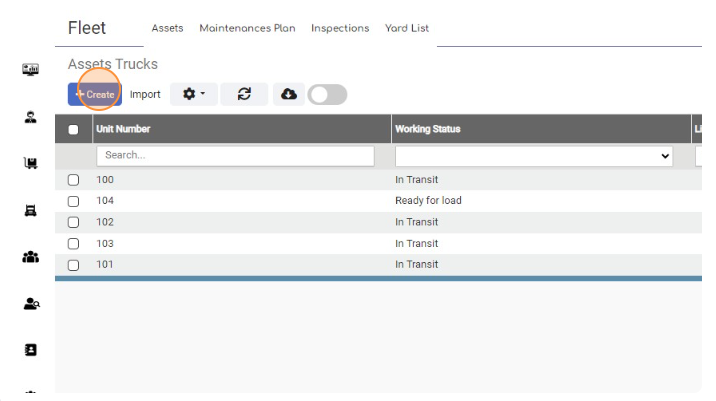Click In Transit status of unit 103
This screenshot has height=401, width=716.
click(416, 243)
